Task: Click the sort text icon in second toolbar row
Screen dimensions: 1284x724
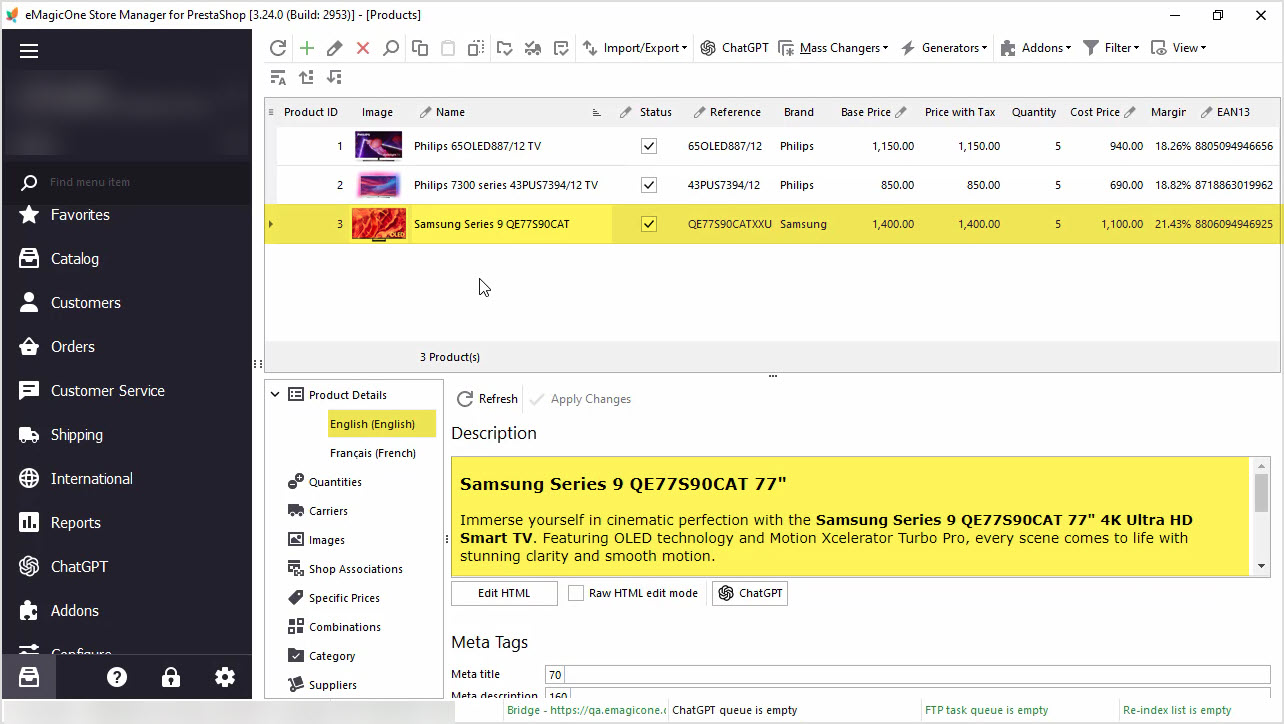Action: (278, 77)
